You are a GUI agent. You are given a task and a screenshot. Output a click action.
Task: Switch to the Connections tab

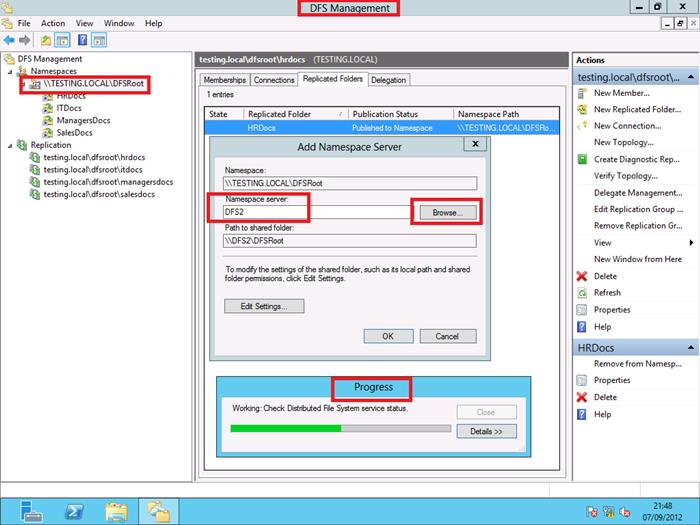274,80
